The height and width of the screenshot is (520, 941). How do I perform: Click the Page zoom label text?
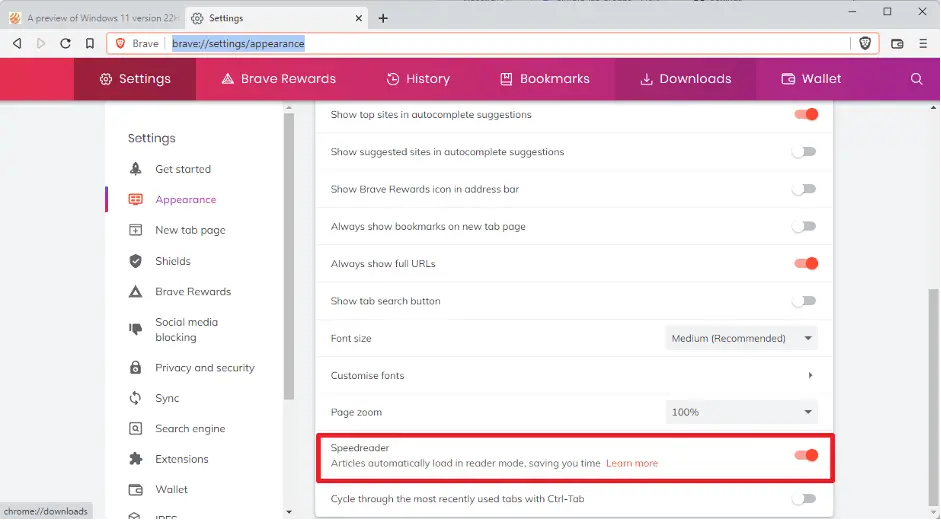(x=356, y=412)
